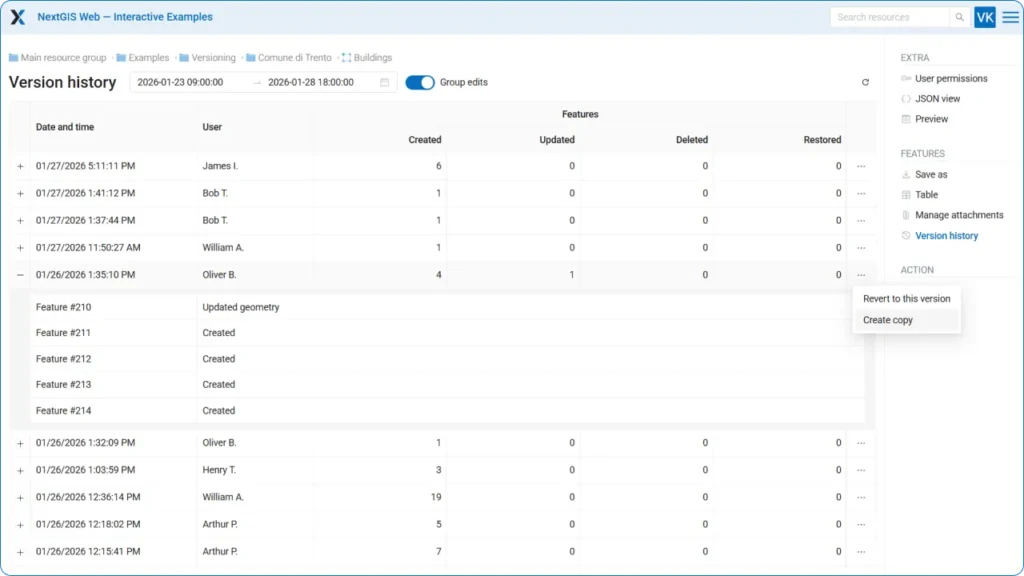1024x576 pixels.
Task: Choose Create copy from context menu
Action: [888, 320]
